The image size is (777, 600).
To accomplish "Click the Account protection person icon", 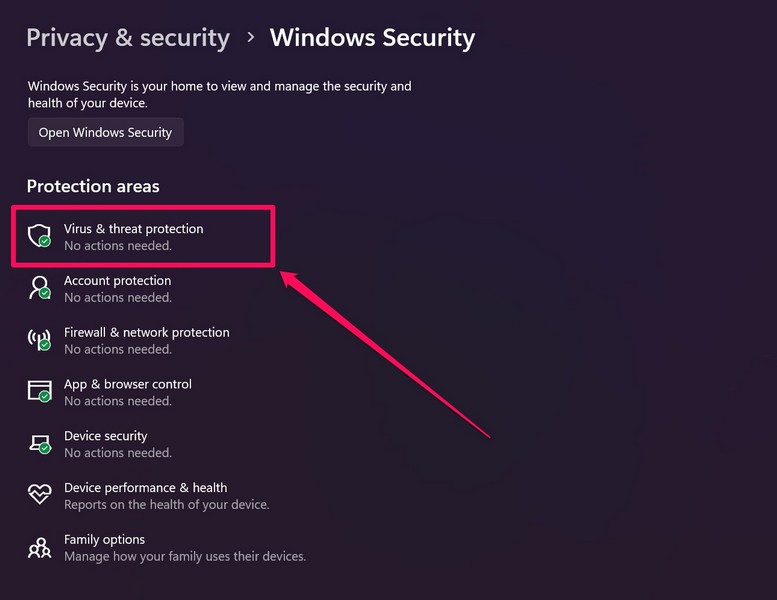I will tap(39, 288).
